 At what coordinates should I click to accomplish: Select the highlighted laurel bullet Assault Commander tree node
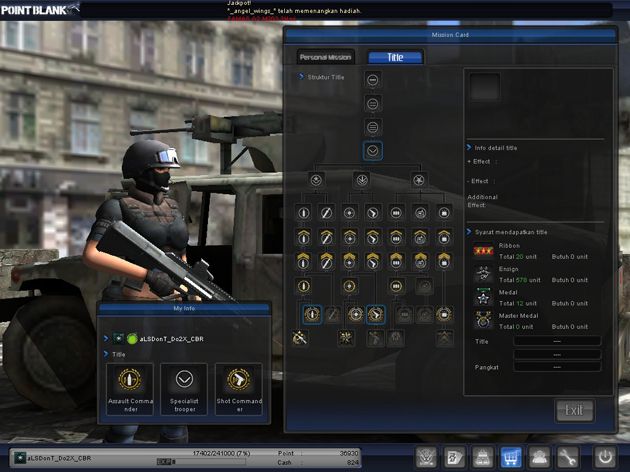[312, 314]
